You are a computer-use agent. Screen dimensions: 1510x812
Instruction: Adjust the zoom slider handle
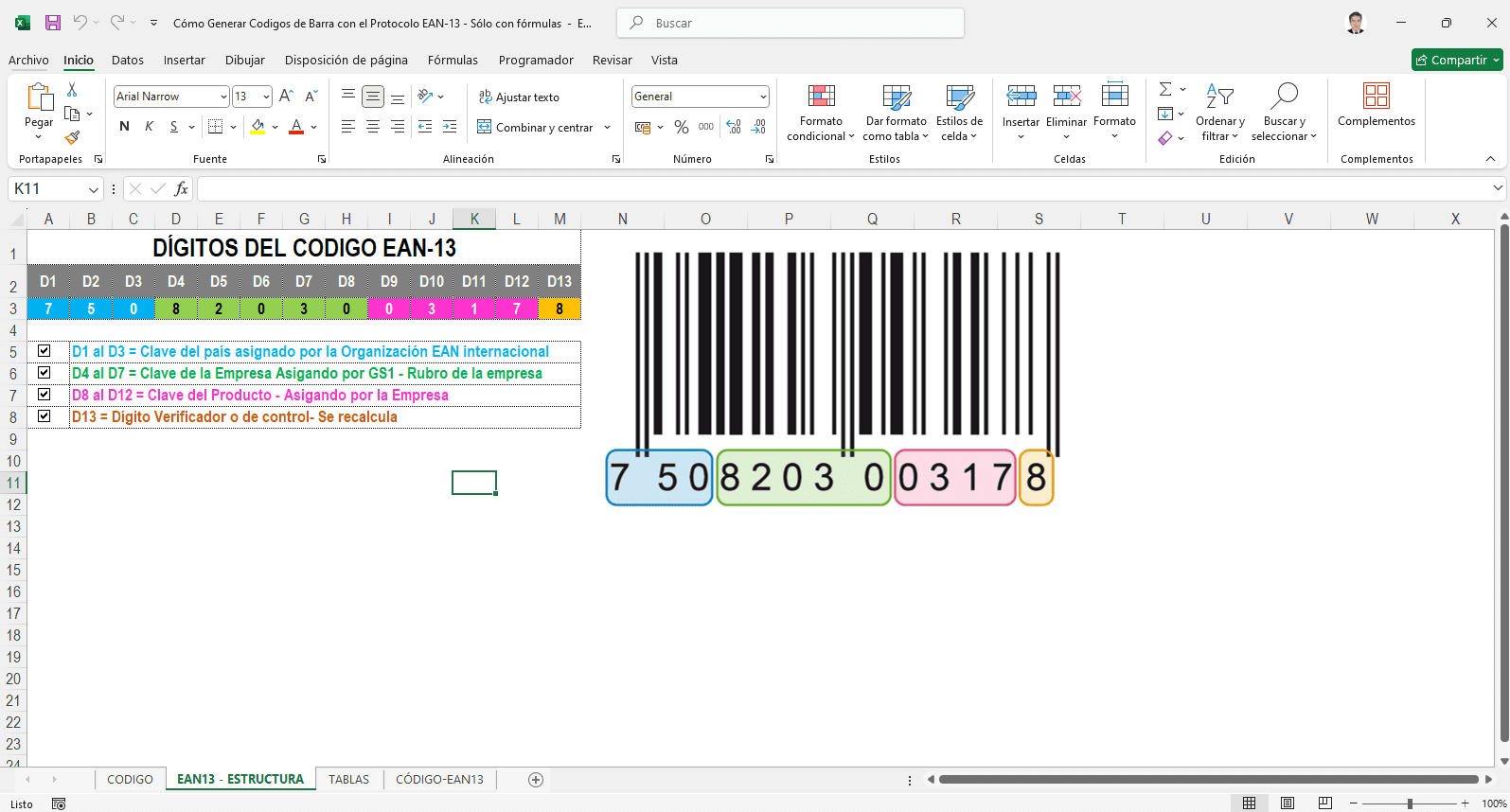pyautogui.click(x=1410, y=803)
